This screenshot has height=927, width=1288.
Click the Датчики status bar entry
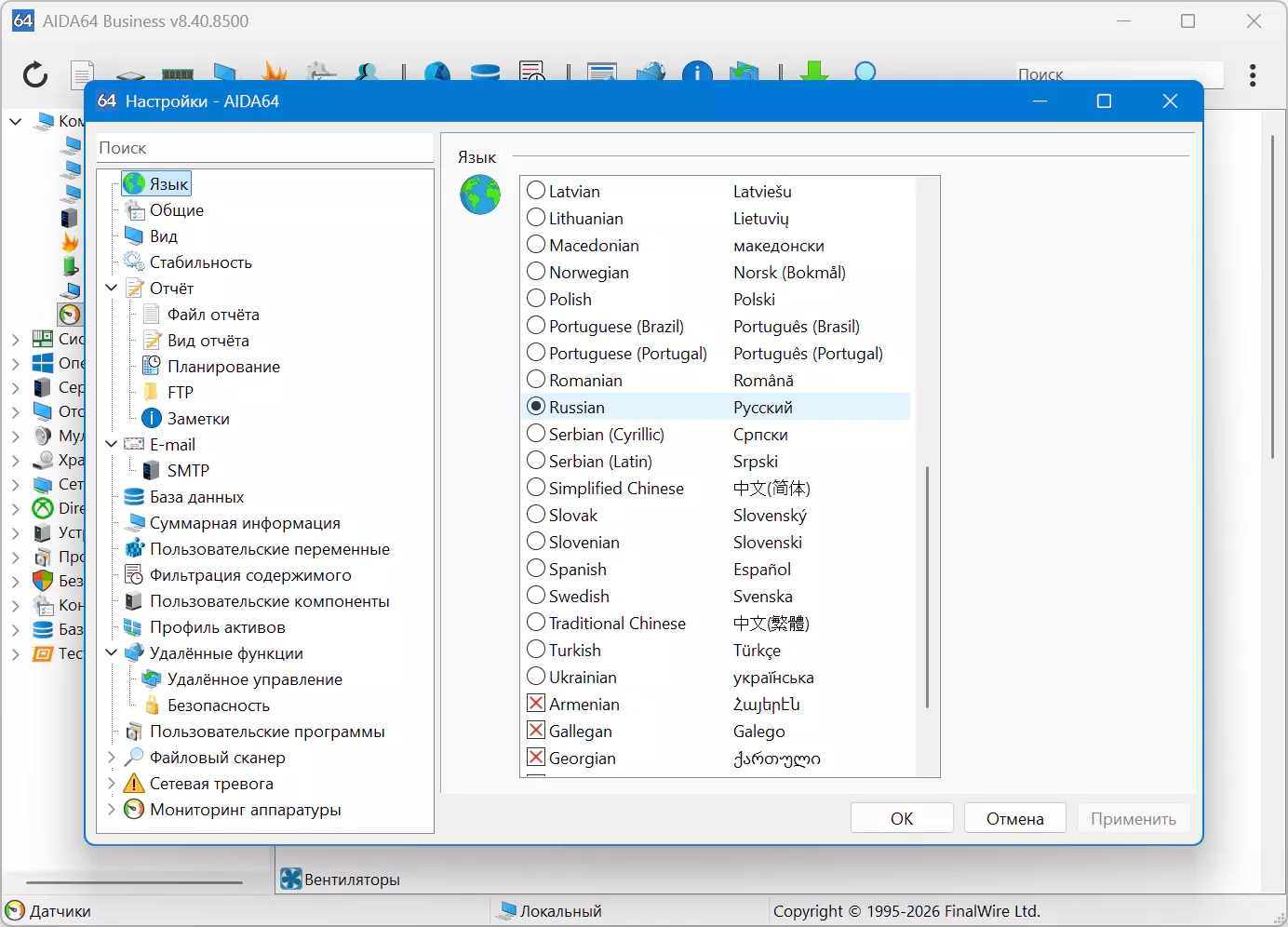(x=48, y=911)
